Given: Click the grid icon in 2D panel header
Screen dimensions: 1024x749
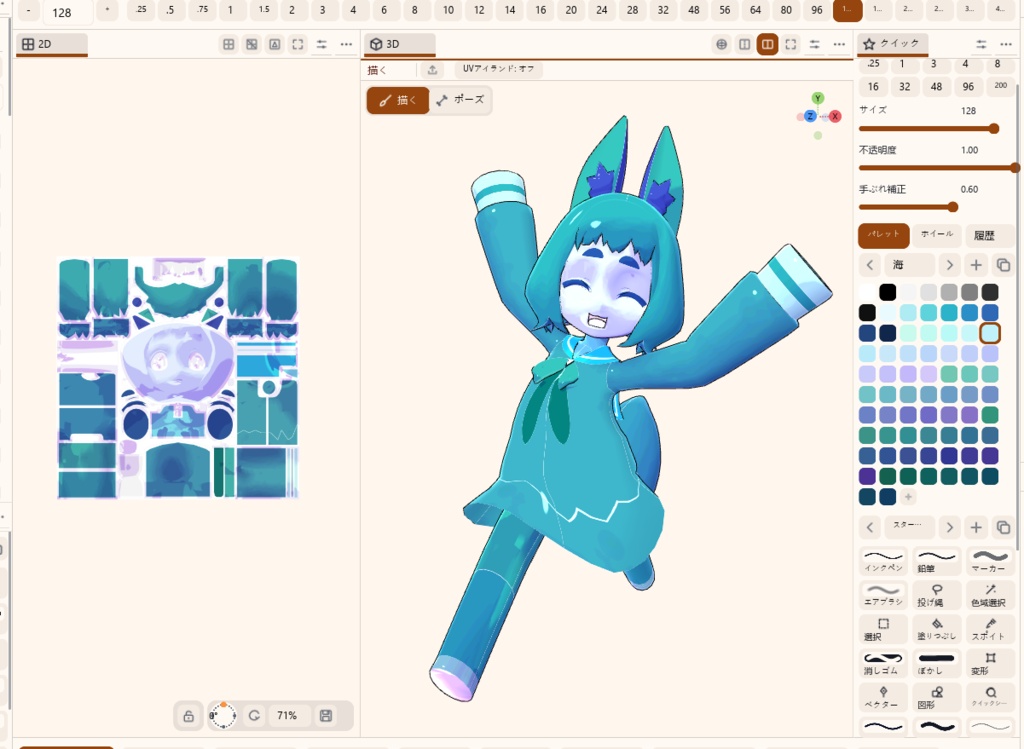Looking at the screenshot, I should click(x=229, y=44).
